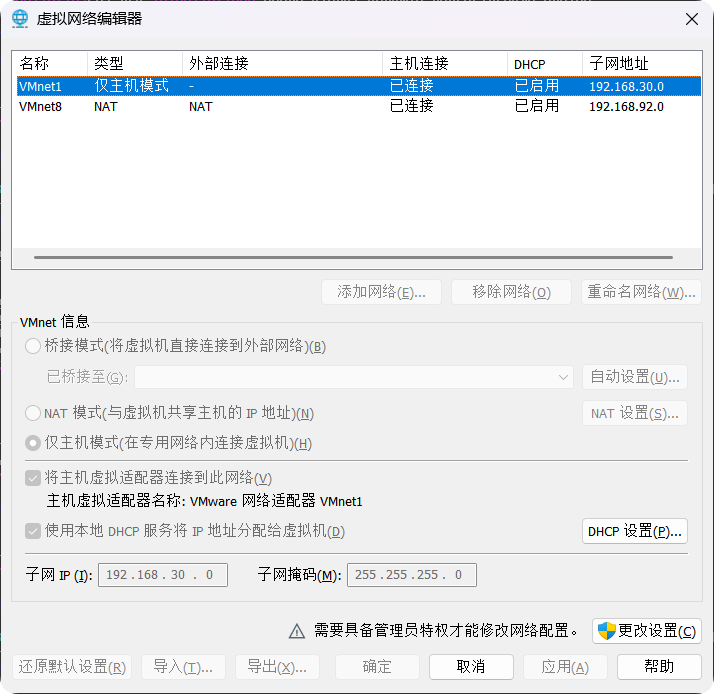The width and height of the screenshot is (714, 694).
Task: Click 还原默认设置 button
Action: (x=72, y=667)
